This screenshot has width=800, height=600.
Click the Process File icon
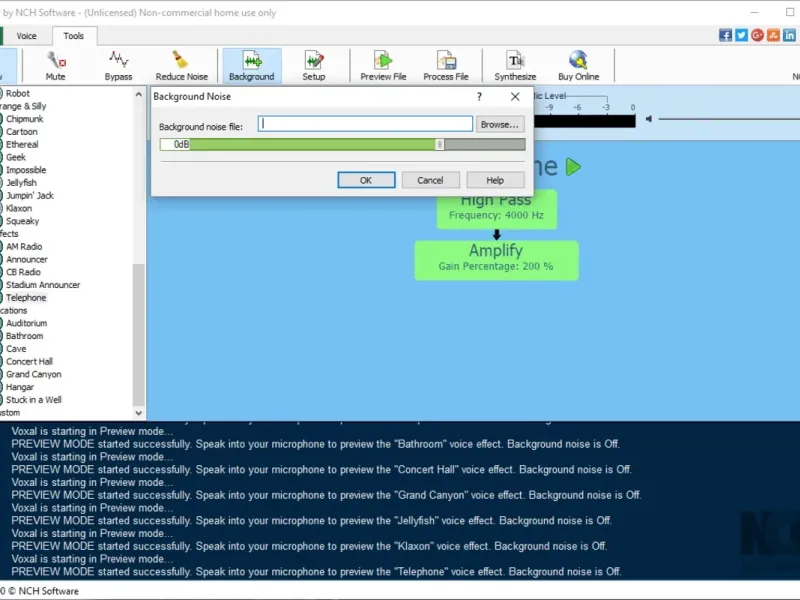pos(446,65)
